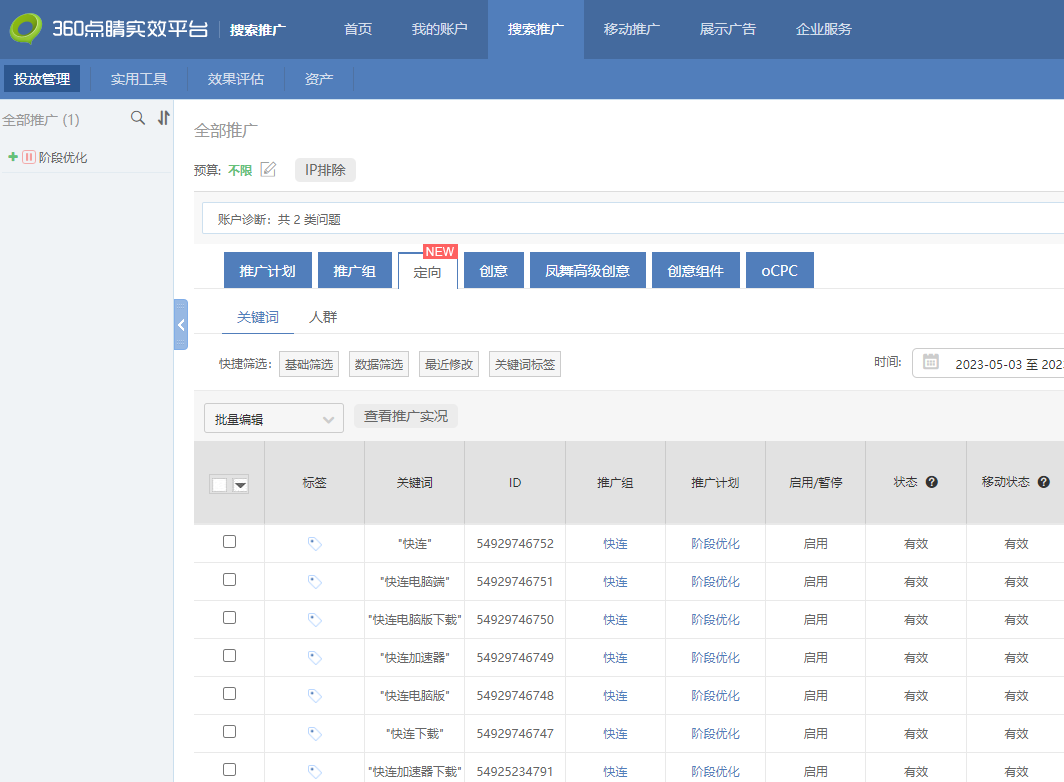Select the checkbox for "快连下载" keyword
1064x782 pixels.
tap(229, 732)
